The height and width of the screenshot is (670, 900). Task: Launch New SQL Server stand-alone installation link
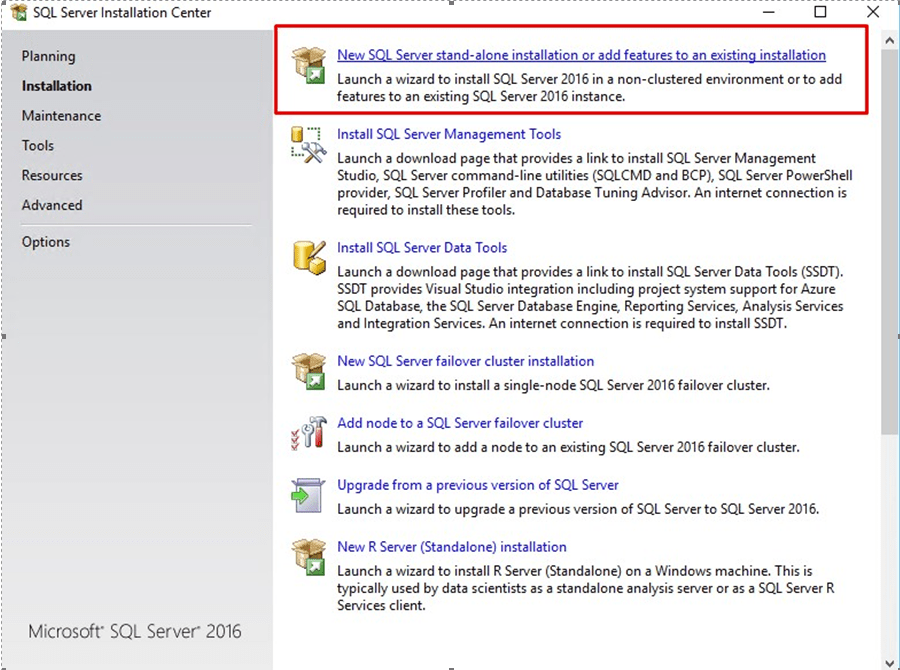click(581, 55)
